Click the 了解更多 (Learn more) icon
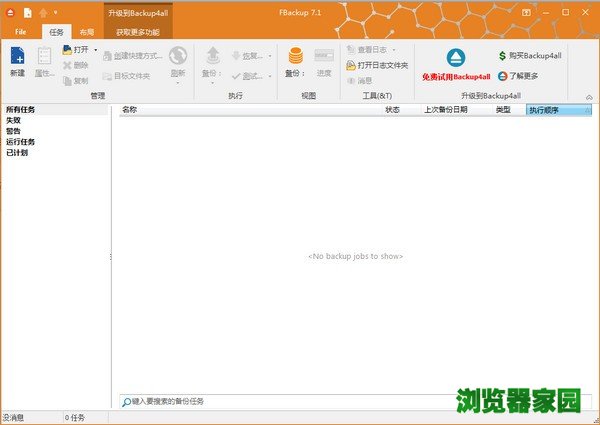The height and width of the screenshot is (425, 600). point(503,74)
